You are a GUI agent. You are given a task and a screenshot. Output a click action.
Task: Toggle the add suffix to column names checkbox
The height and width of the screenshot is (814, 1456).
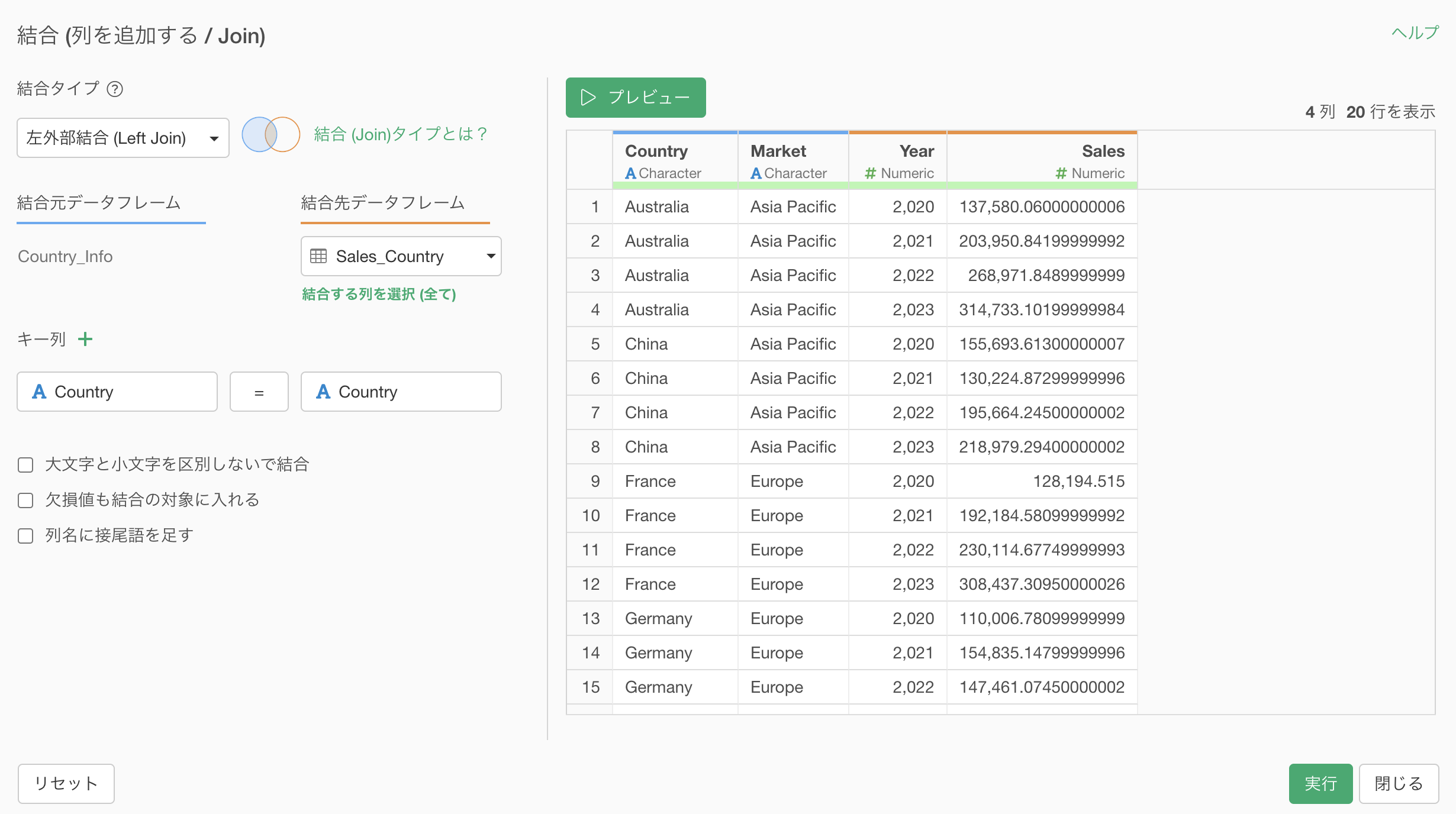(x=25, y=536)
